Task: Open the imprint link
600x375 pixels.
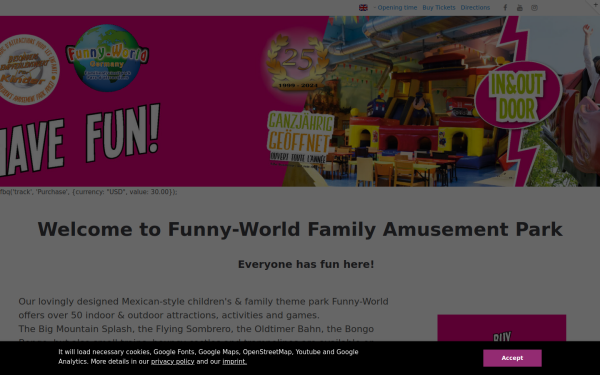Action: tap(235, 362)
